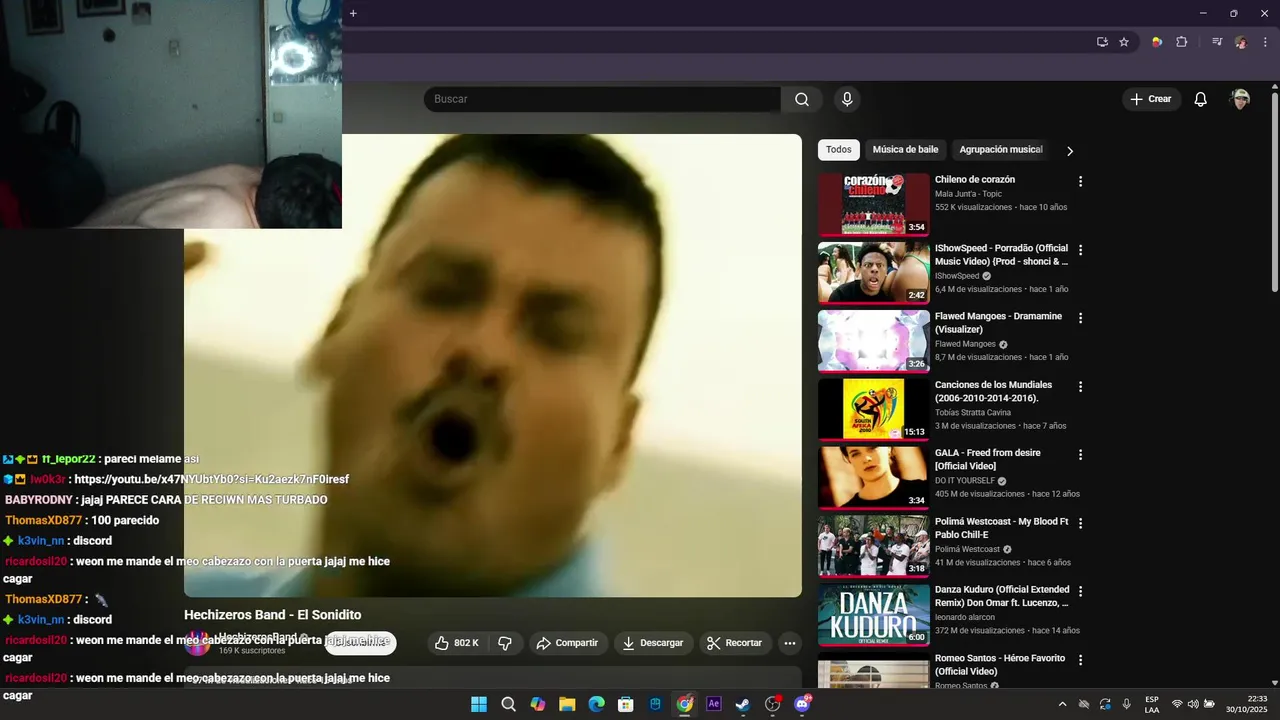Screen dimensions: 1280x720
Task: Open options menu for Polimá Westcoast My Blood
Action: (x=1080, y=523)
